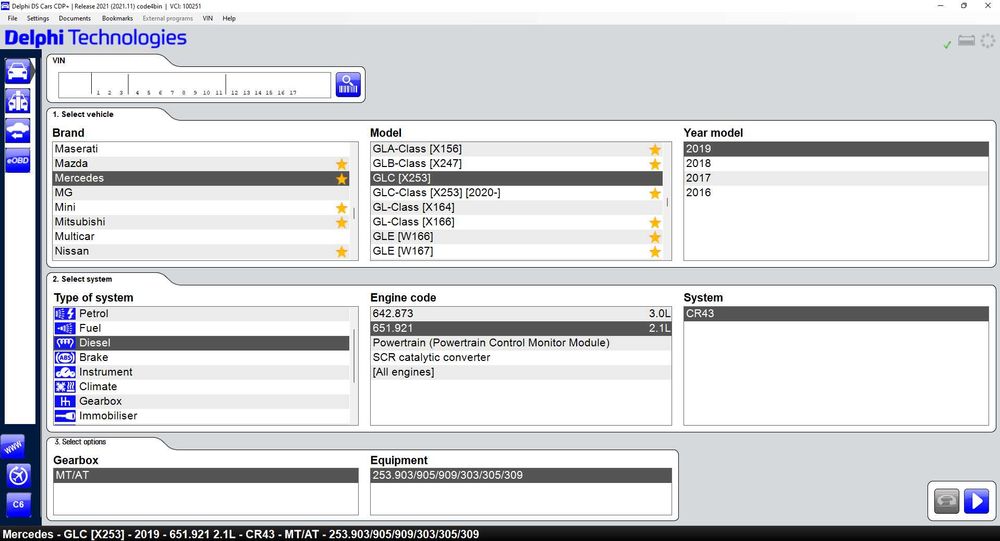Toggle favorite star for Mercedes brand
The height and width of the screenshot is (541, 1000).
point(342,179)
